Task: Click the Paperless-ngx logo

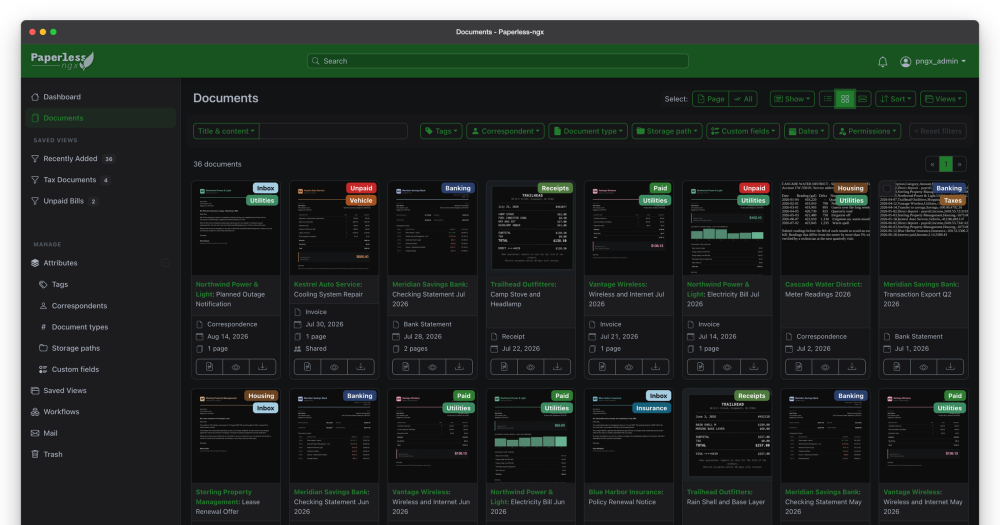Action: point(62,61)
